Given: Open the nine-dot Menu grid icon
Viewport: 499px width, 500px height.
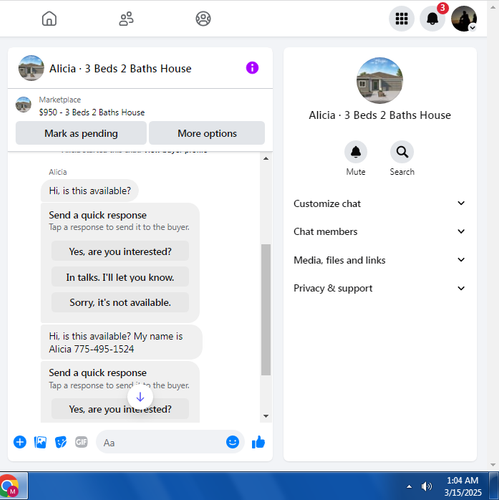Looking at the screenshot, I should pyautogui.click(x=401, y=19).
